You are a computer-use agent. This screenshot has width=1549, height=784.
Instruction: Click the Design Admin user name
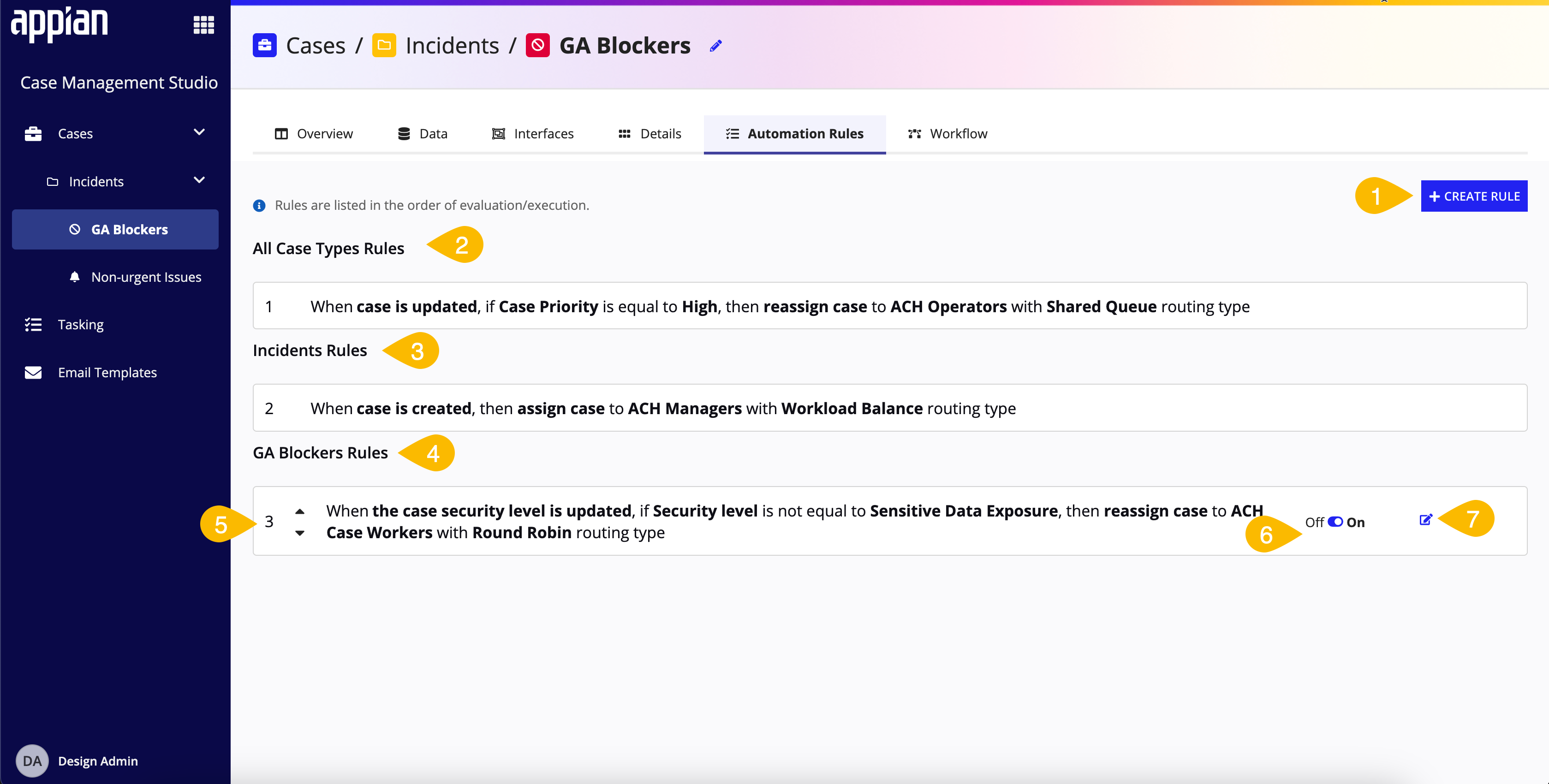(x=98, y=761)
